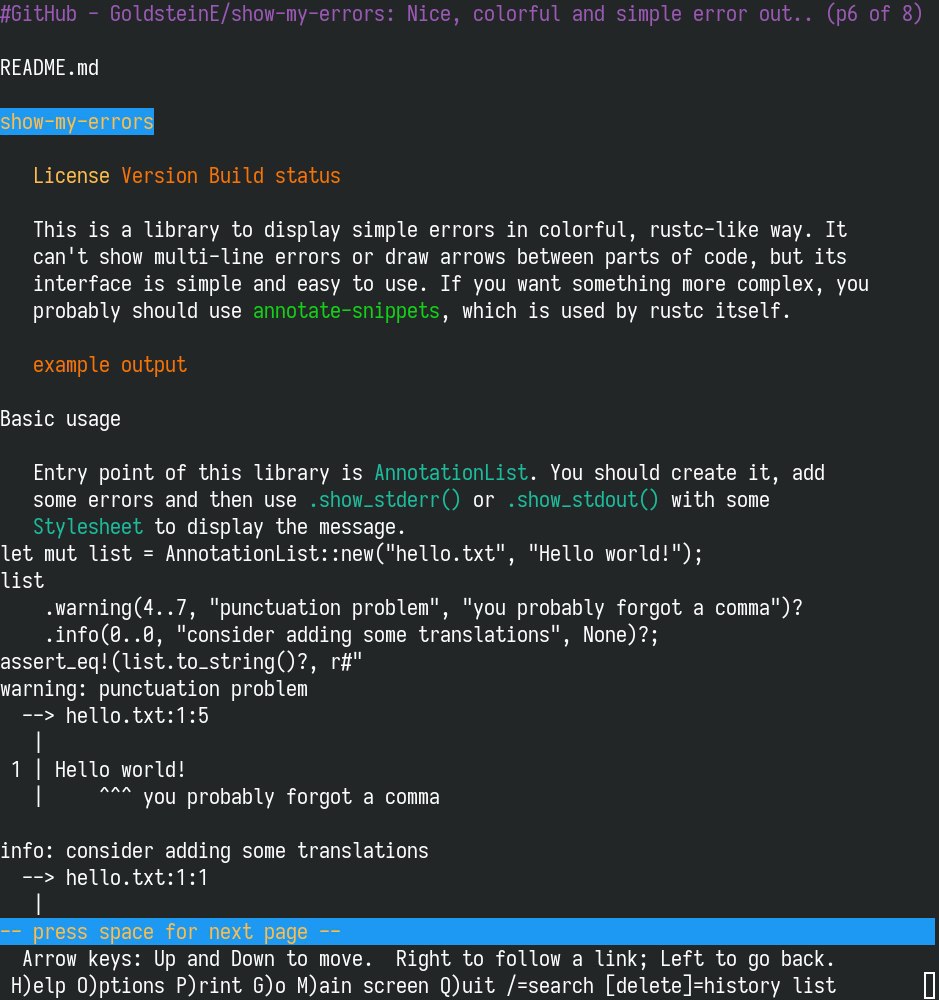Viewport: 939px width, 1000px height.
Task: Open the example output image link
Action: (110, 365)
